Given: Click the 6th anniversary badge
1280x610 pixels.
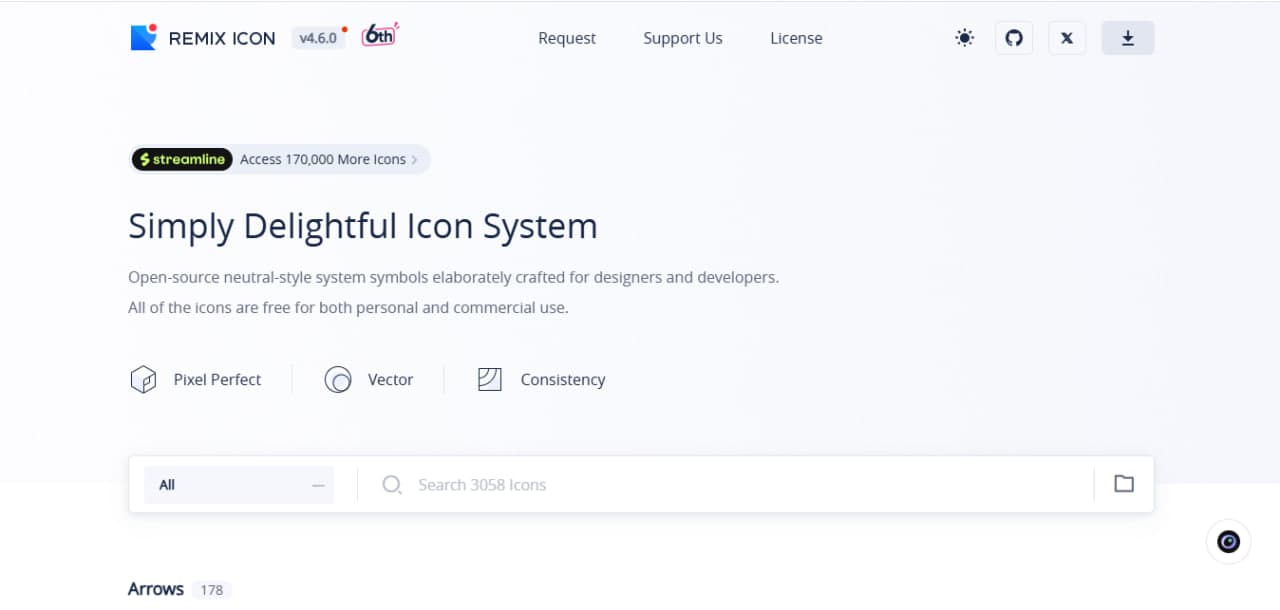Looking at the screenshot, I should pyautogui.click(x=379, y=35).
